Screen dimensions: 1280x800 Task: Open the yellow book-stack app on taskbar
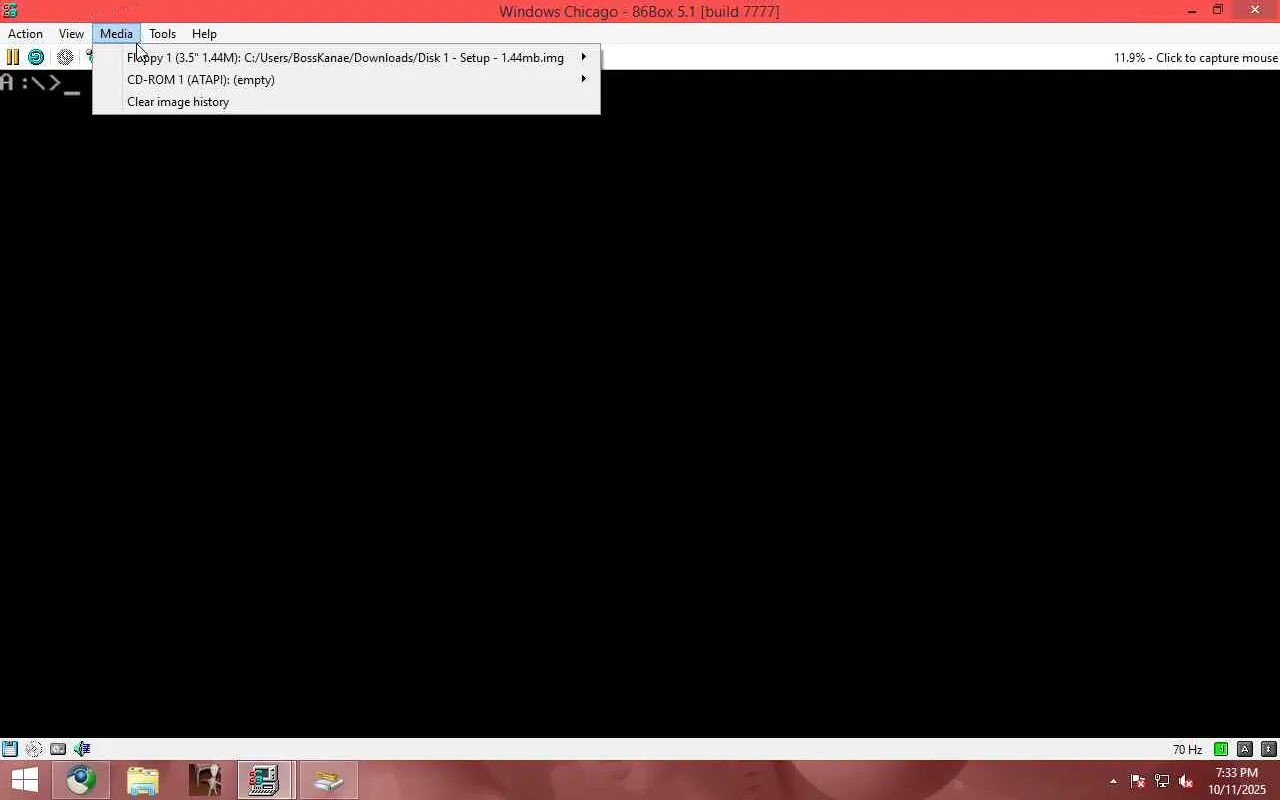(328, 780)
